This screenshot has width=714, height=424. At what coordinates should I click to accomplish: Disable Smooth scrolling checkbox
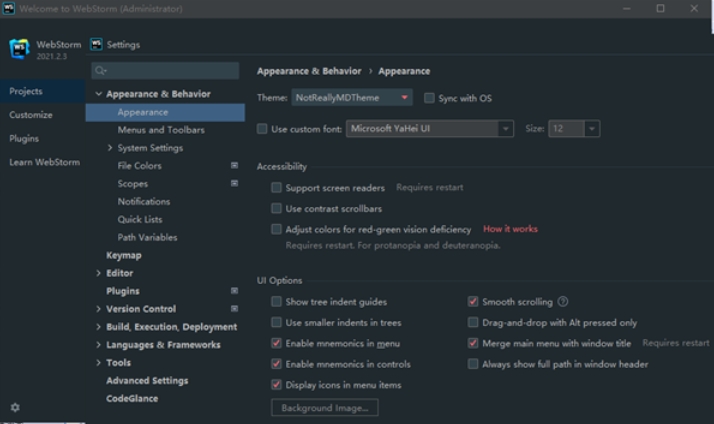[473, 301]
